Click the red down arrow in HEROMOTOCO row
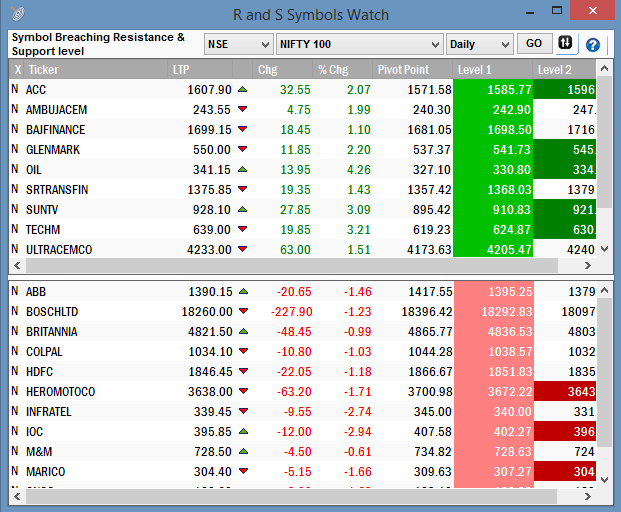Image resolution: width=621 pixels, height=512 pixels. 242,392
